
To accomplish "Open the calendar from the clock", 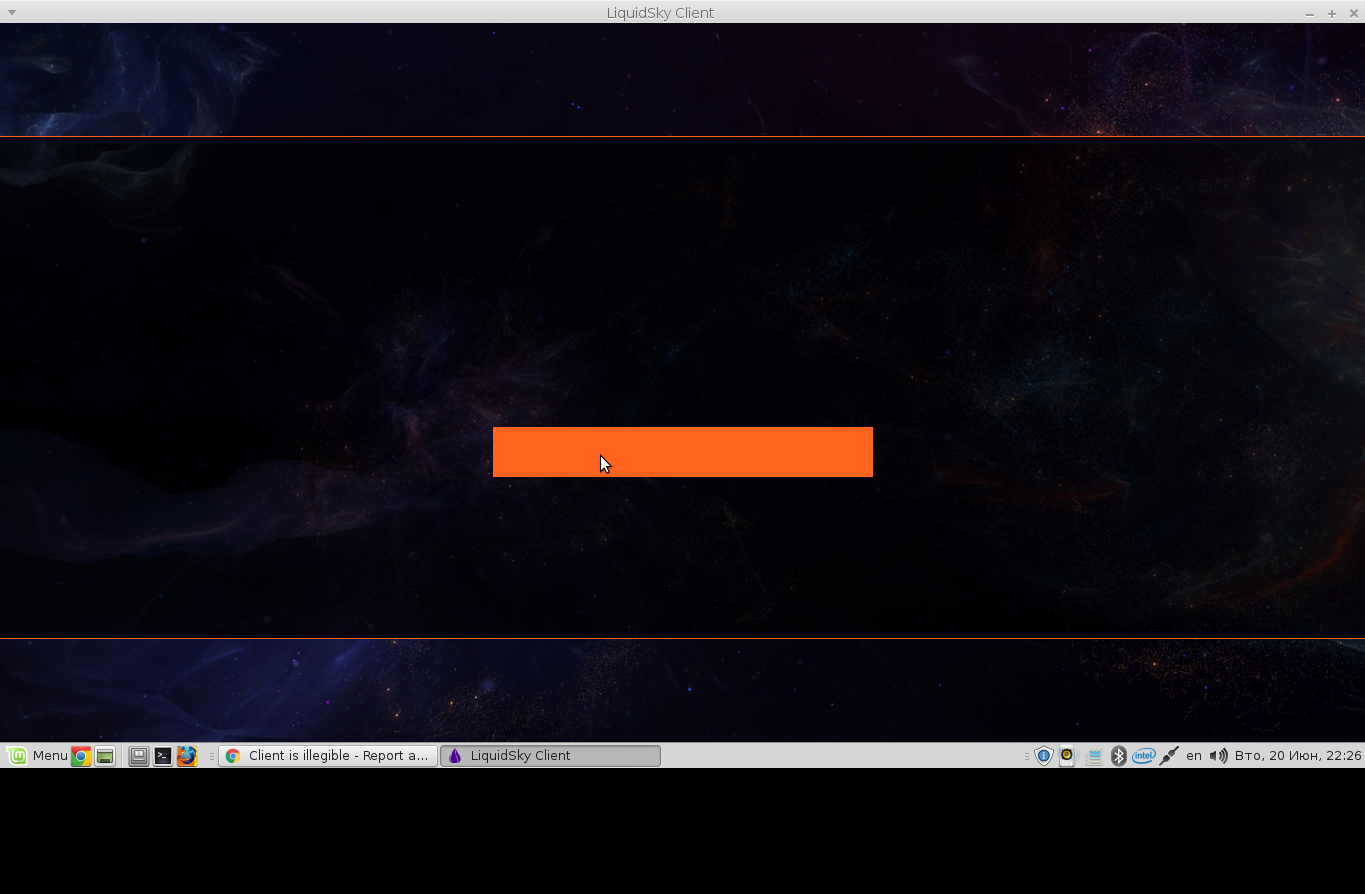I will coord(1297,756).
